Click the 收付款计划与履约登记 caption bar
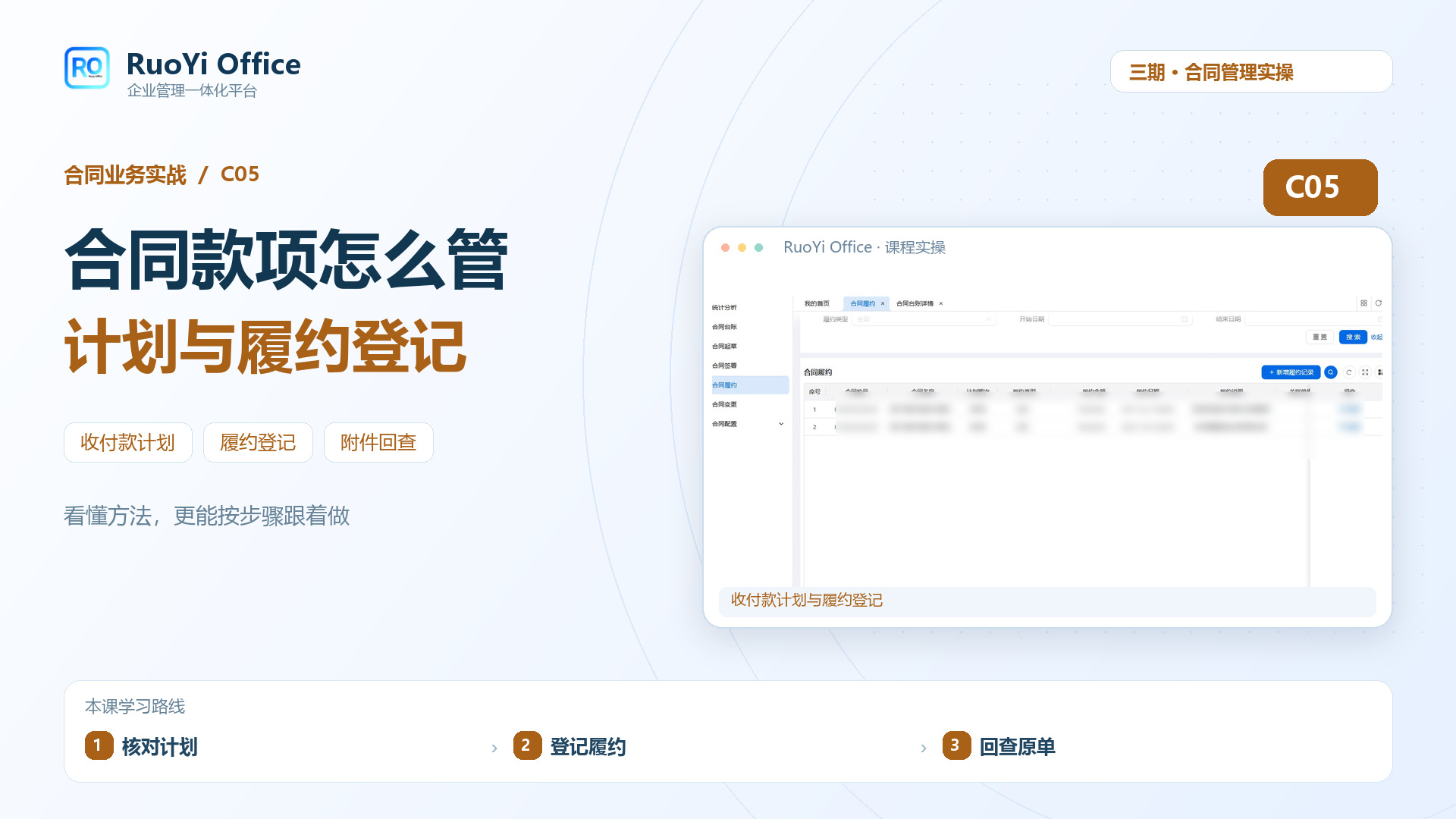 pos(1047,601)
